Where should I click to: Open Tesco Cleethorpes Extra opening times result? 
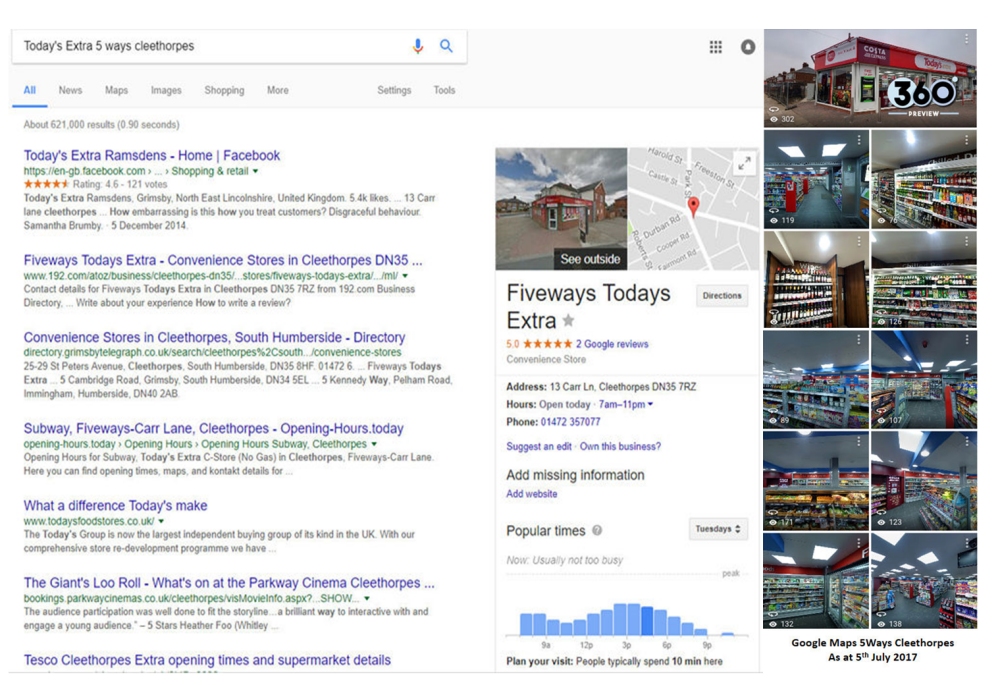click(207, 660)
